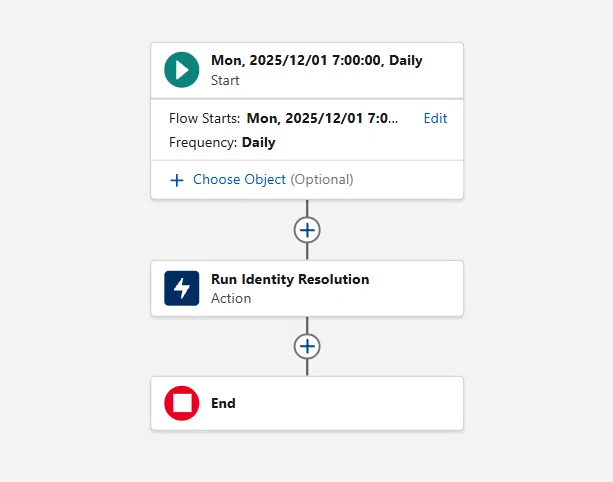613x482 pixels.
Task: Click the Flow Starts label
Action: point(204,118)
